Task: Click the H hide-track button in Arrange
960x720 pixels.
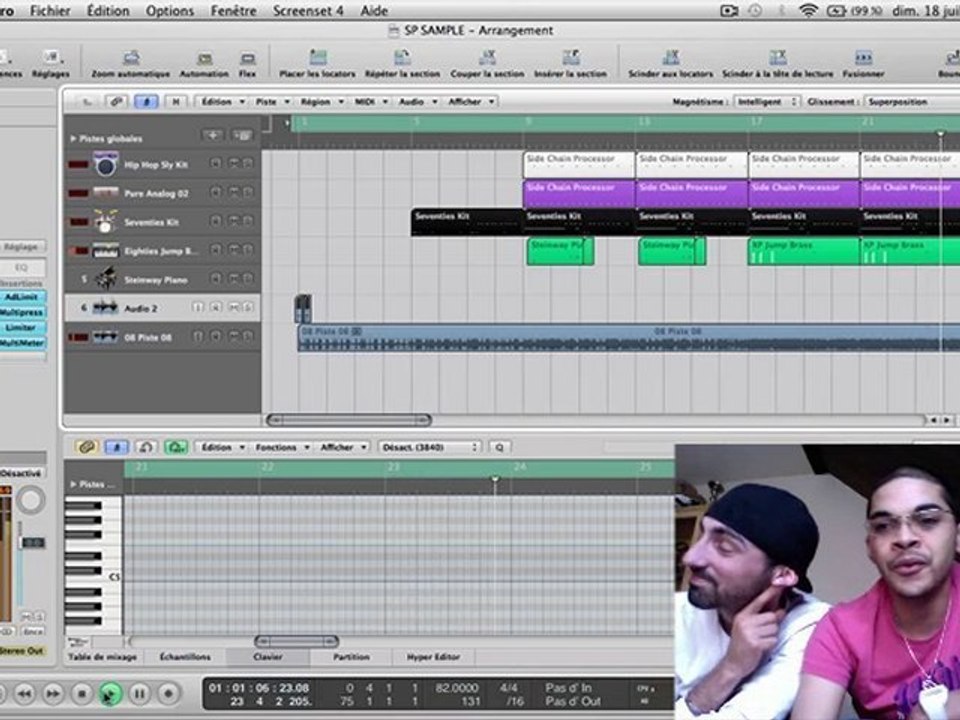Action: [x=176, y=102]
